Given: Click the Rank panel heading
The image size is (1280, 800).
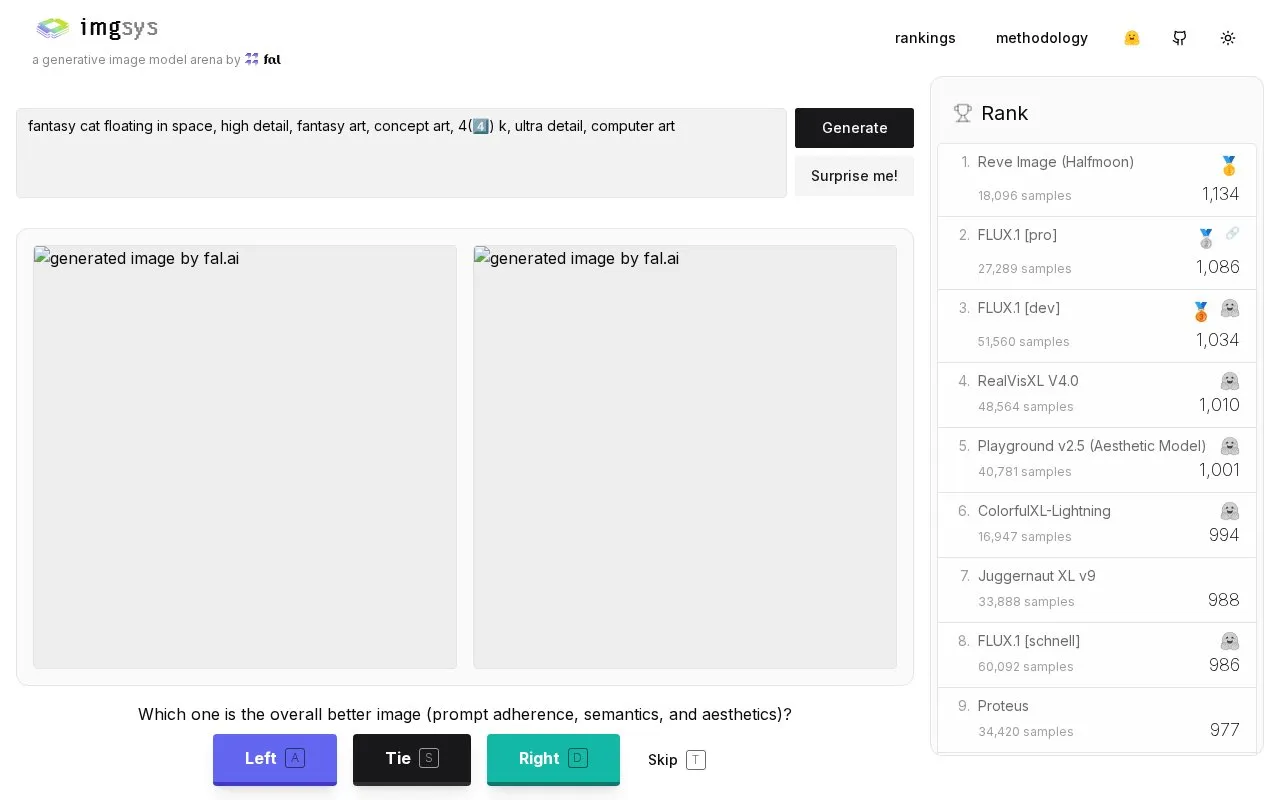Looking at the screenshot, I should click(1005, 113).
